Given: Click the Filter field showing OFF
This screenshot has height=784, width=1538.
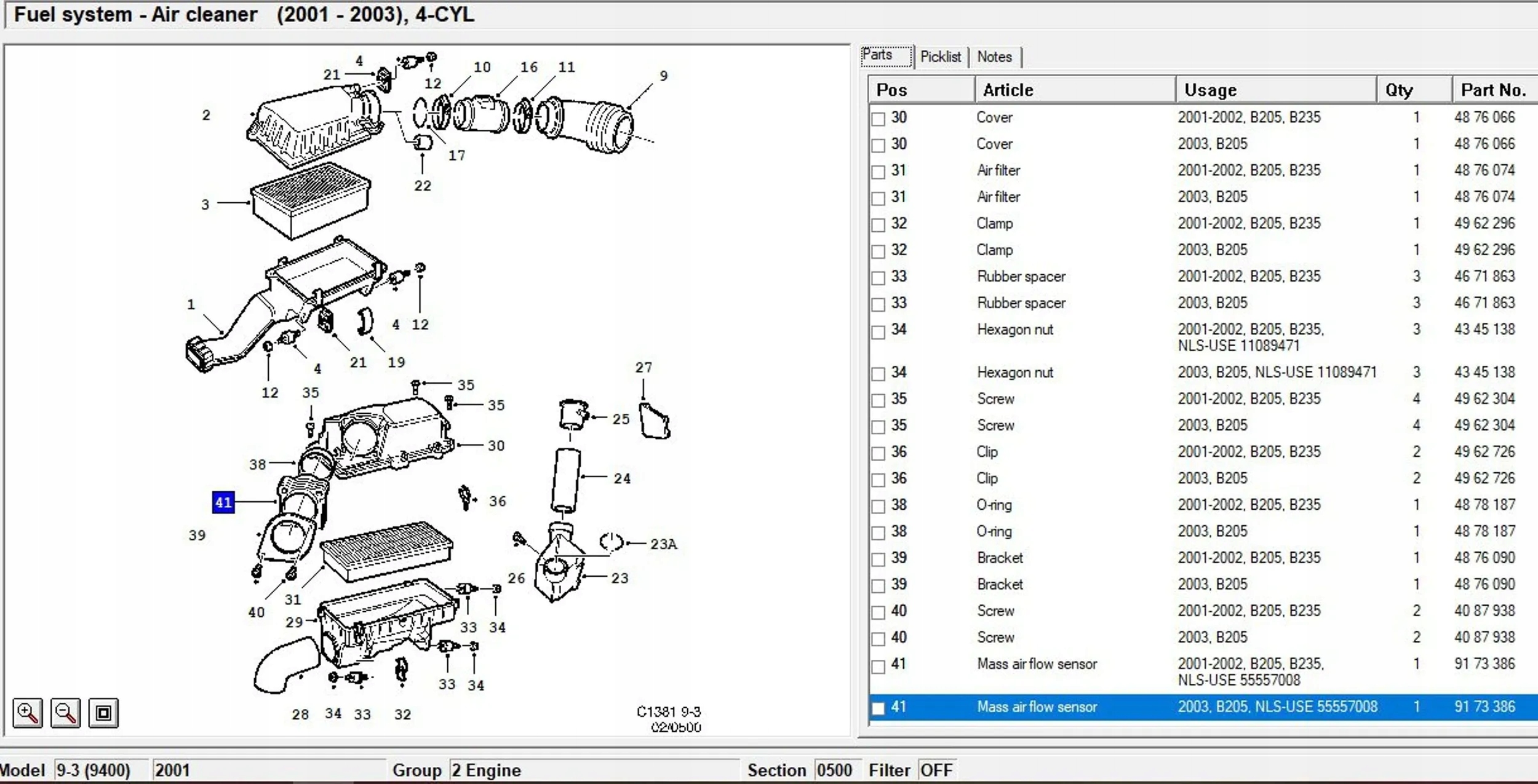Looking at the screenshot, I should tap(936, 770).
